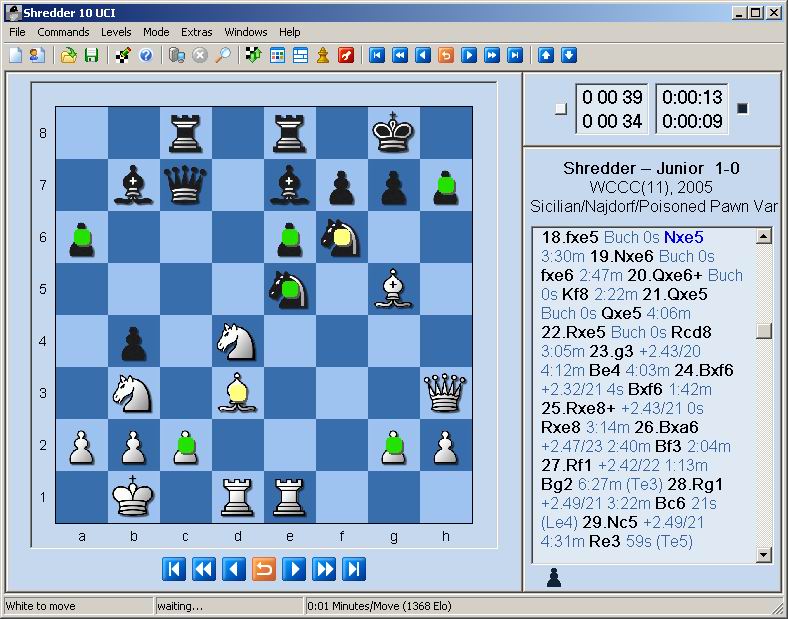Viewport: 788px width, 619px height.
Task: Click the blue help question mark icon
Action: click(146, 55)
